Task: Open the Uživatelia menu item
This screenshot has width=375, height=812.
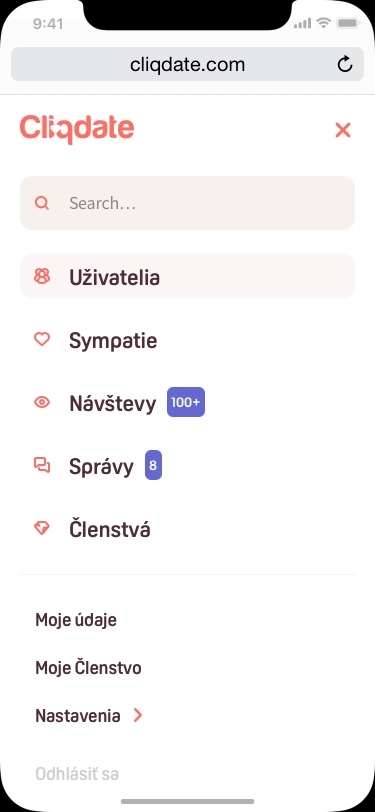Action: pos(188,276)
